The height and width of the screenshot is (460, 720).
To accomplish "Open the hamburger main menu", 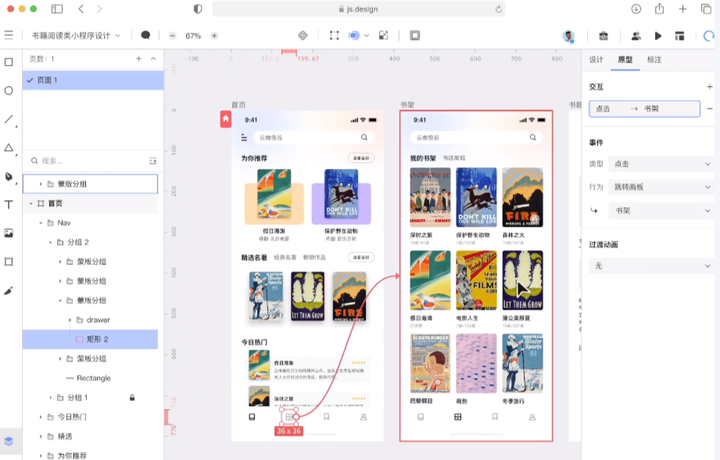I will (x=9, y=35).
